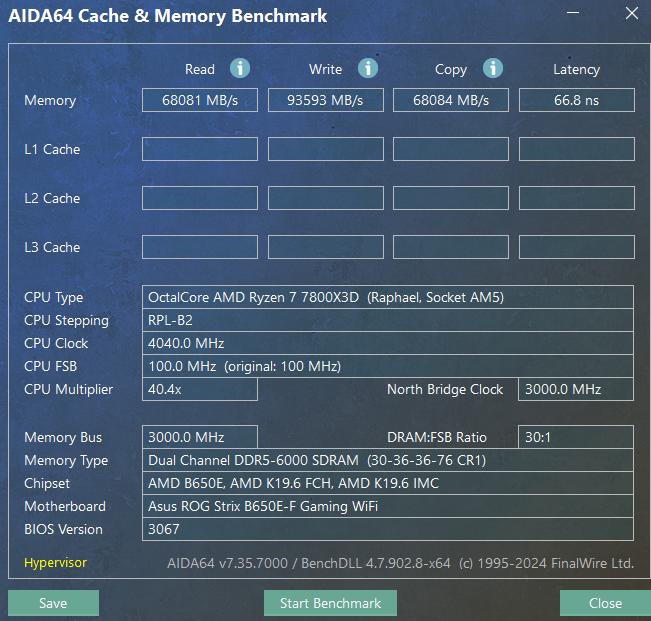This screenshot has height=621, width=651.
Task: Select the Memory Write result field
Action: pos(326,100)
